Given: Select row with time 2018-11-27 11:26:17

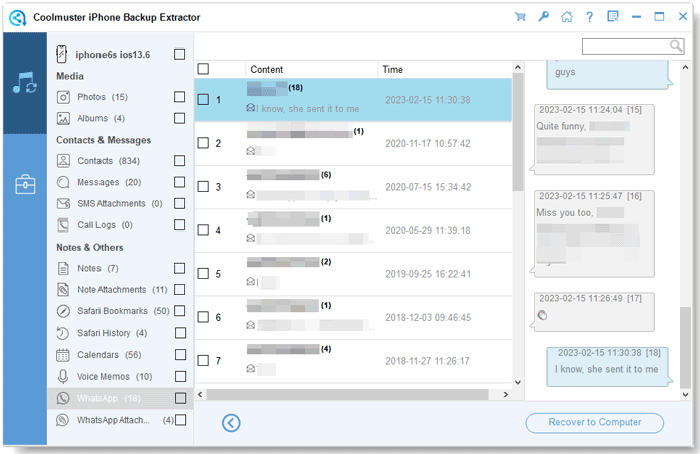Looking at the screenshot, I should tap(353, 361).
